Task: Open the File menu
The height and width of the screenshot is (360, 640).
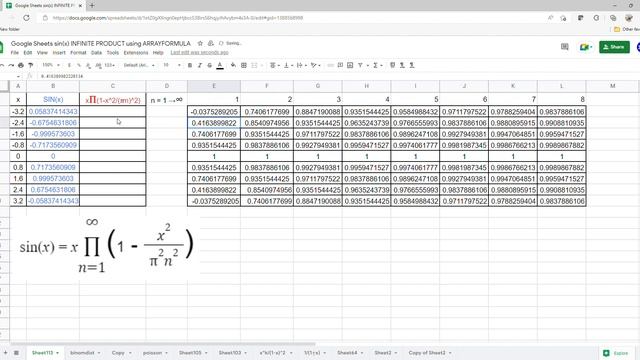Action: pos(15,53)
